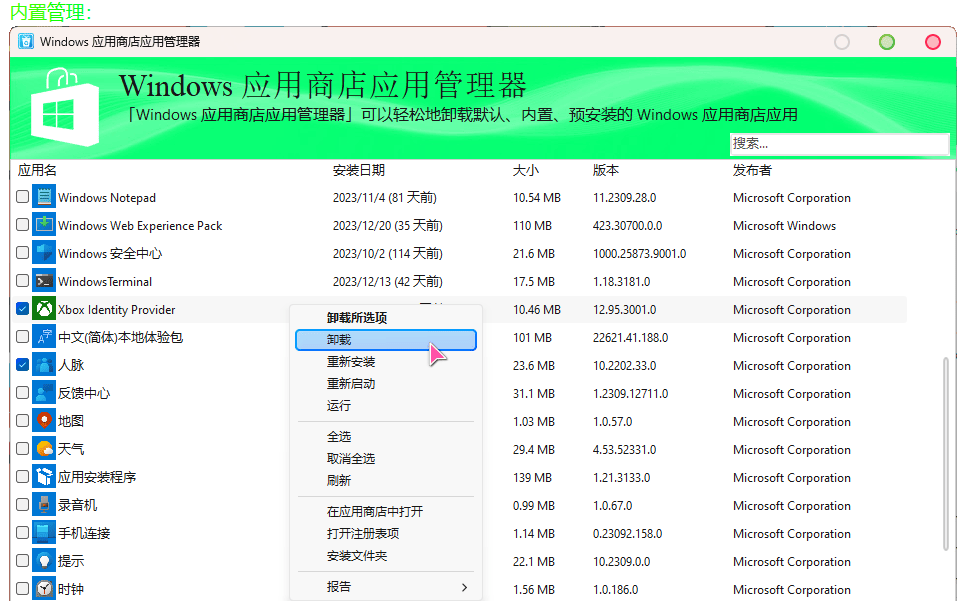Click the Windows Notepad app icon
The height and width of the screenshot is (601, 959).
coord(44,197)
